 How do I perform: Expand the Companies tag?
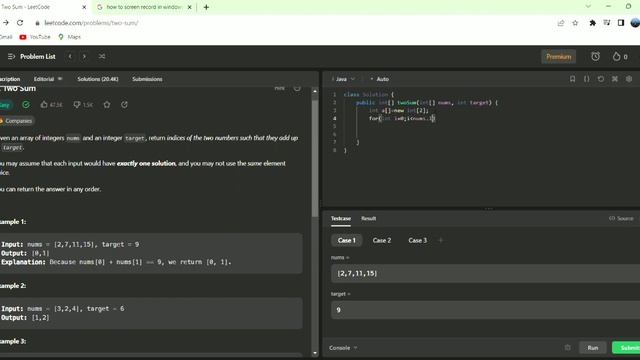[17, 121]
